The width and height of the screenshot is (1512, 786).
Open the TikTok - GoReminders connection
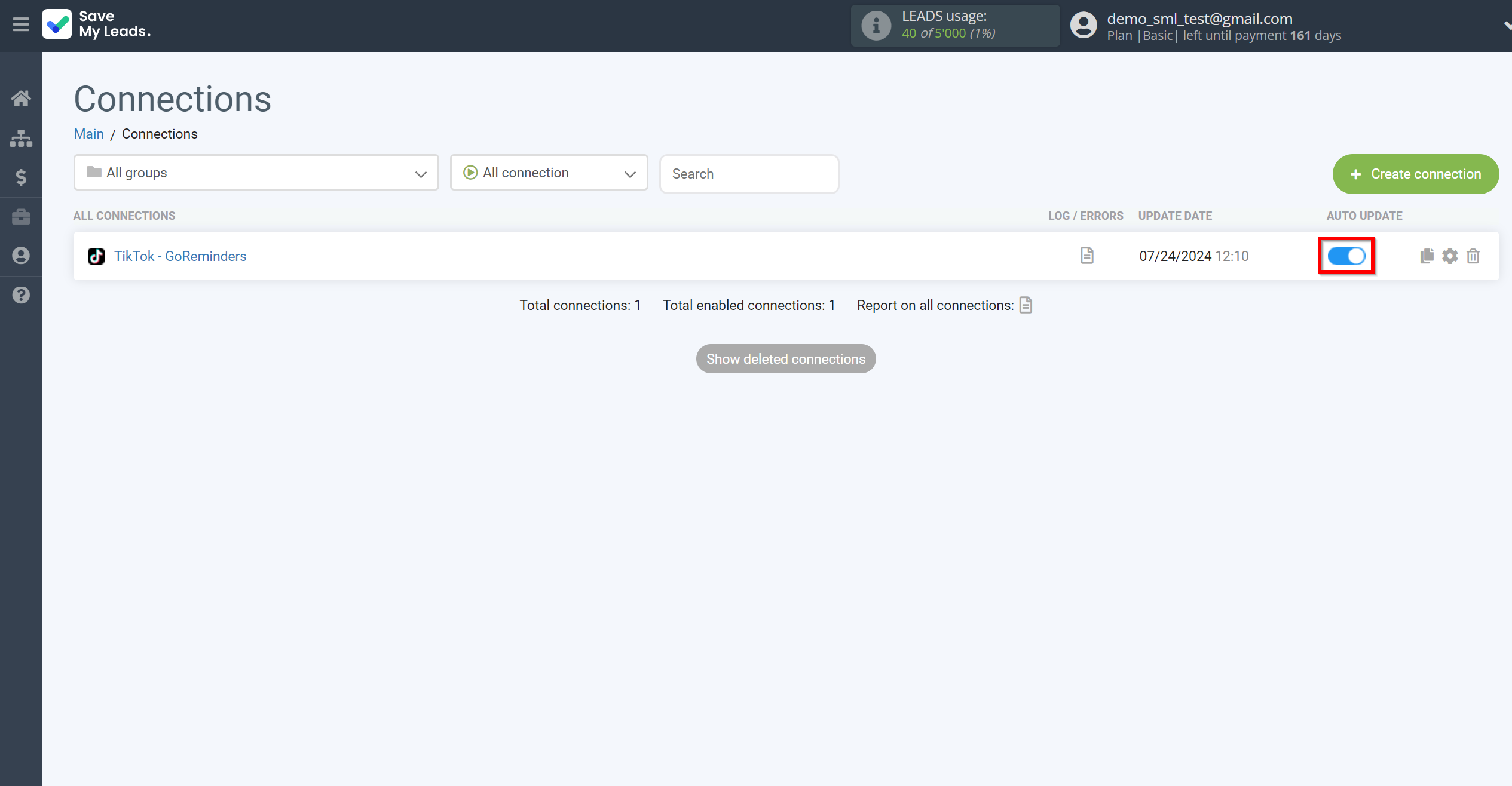(x=180, y=256)
